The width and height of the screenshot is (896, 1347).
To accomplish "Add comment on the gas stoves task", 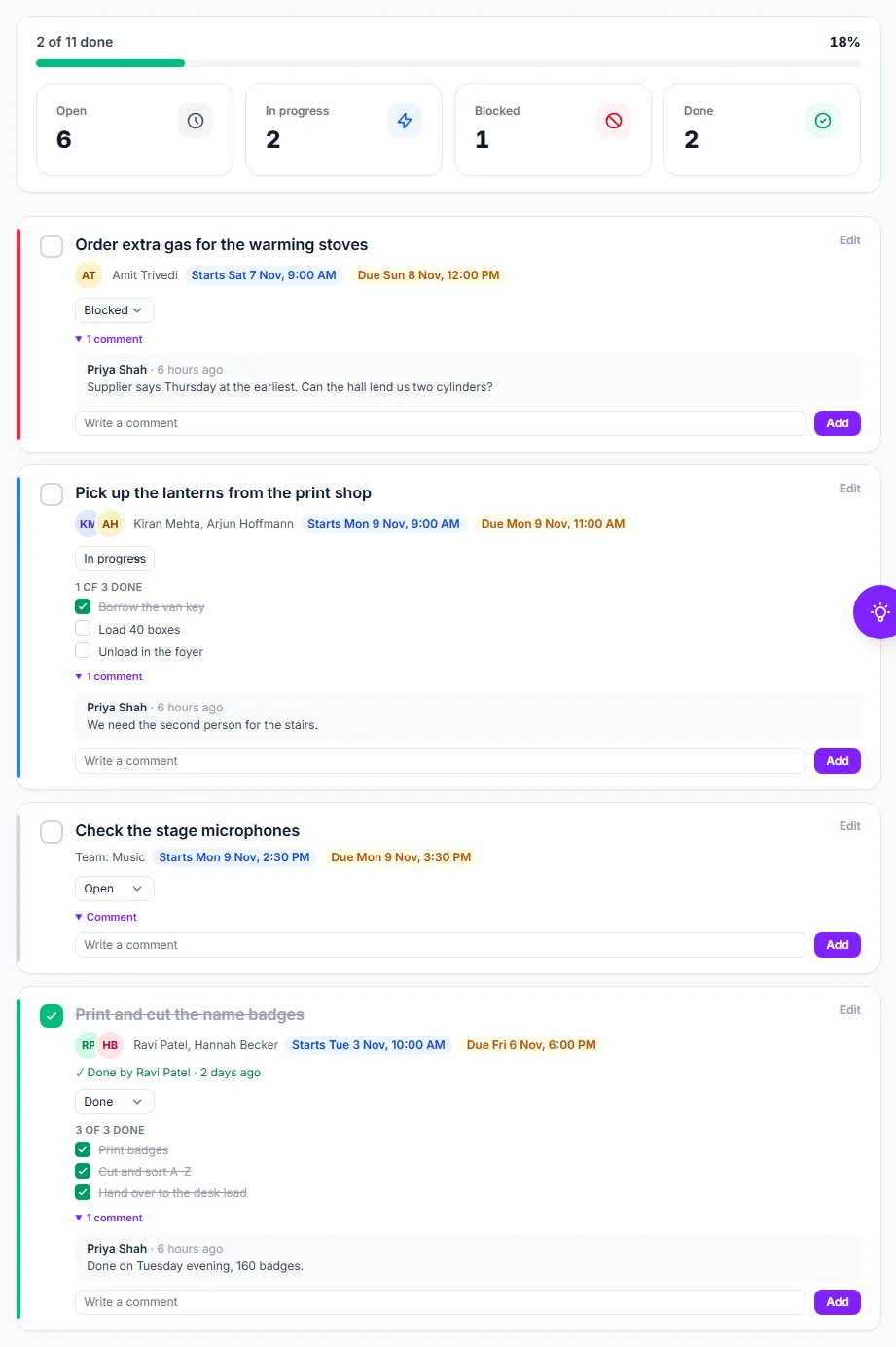I will tap(838, 423).
